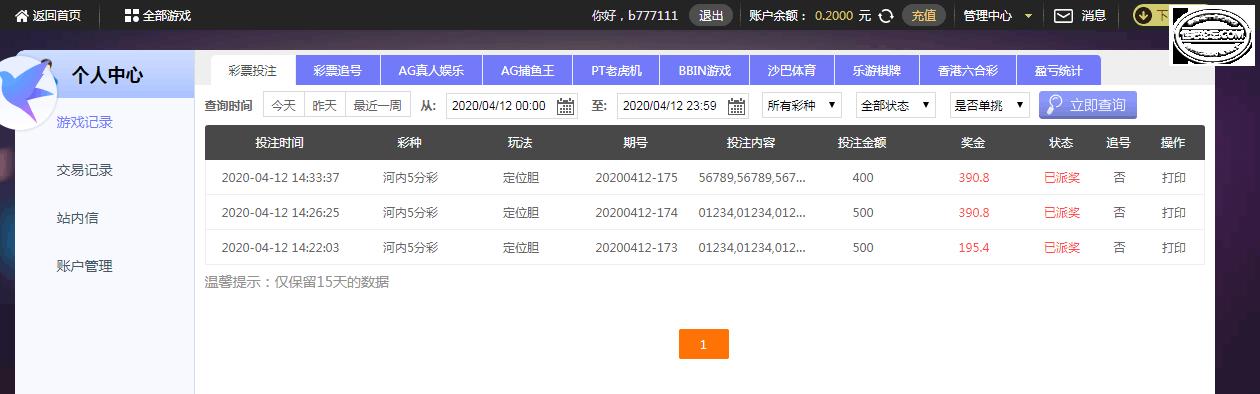Select the 今天 quick time filter

(284, 105)
